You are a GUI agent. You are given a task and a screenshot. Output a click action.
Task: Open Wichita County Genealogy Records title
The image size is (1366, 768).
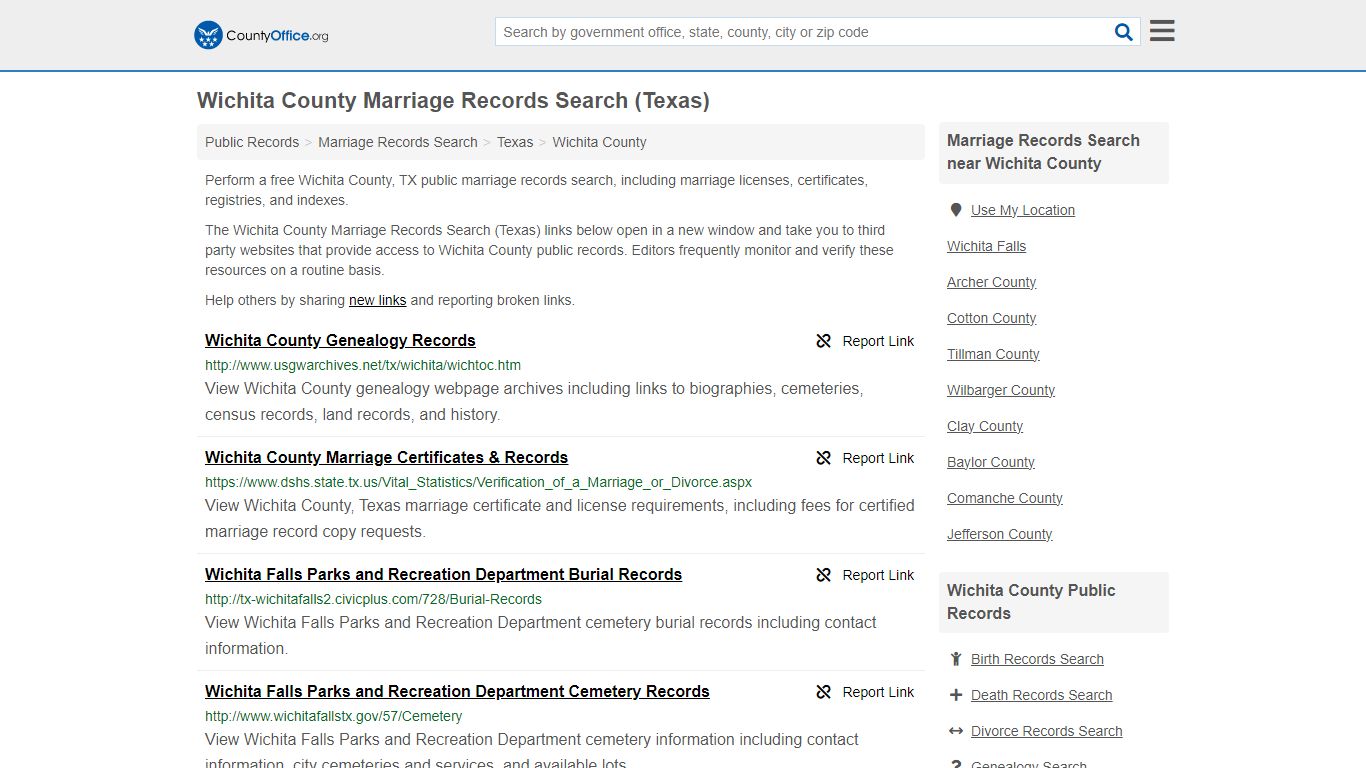click(x=340, y=340)
